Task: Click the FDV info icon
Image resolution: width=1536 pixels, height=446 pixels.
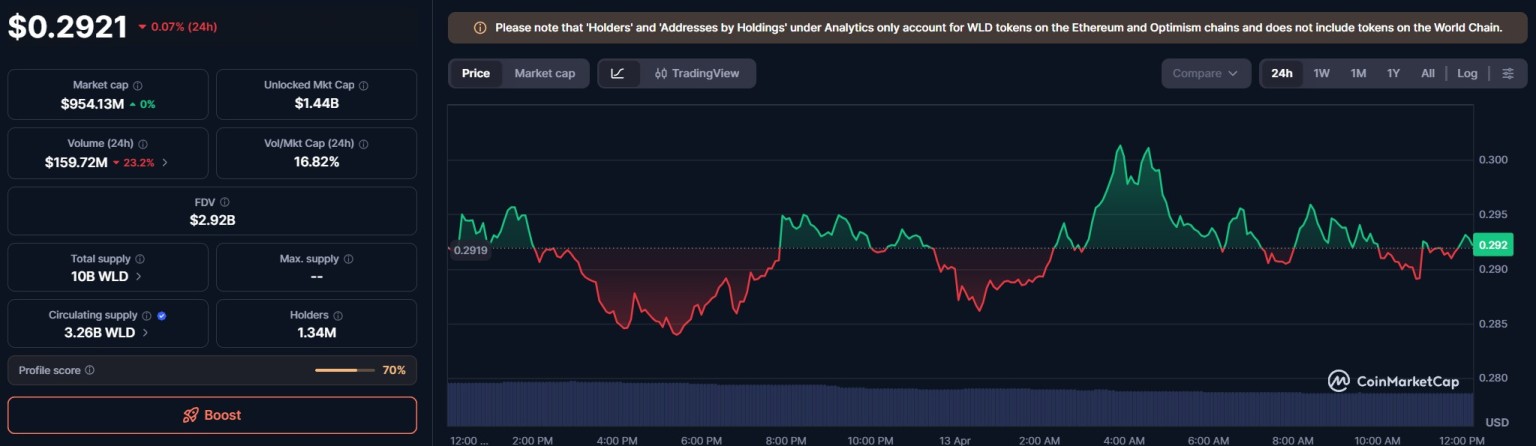Action: [224, 202]
